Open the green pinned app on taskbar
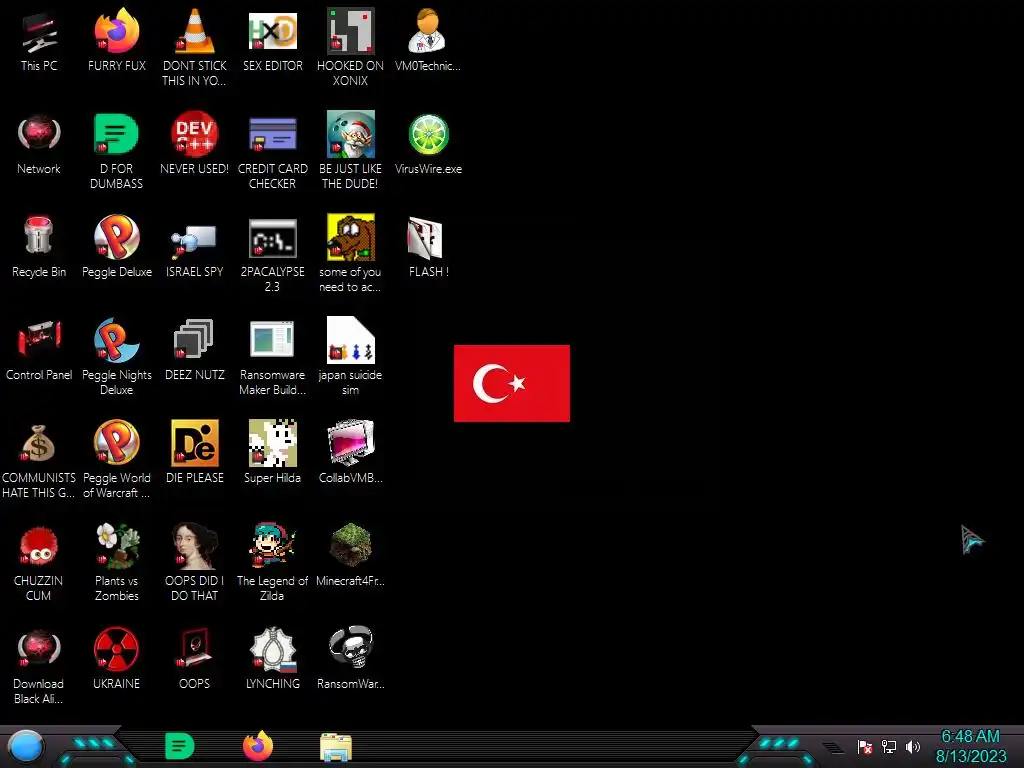This screenshot has height=768, width=1024. 180,746
